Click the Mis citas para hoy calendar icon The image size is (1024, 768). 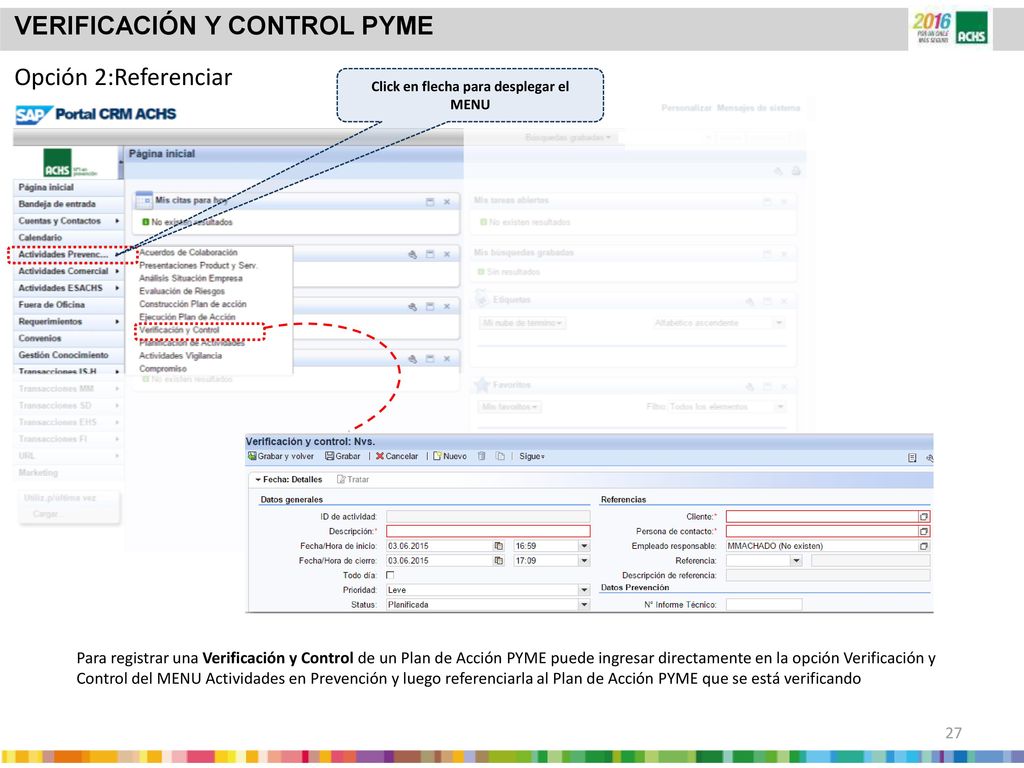(144, 200)
